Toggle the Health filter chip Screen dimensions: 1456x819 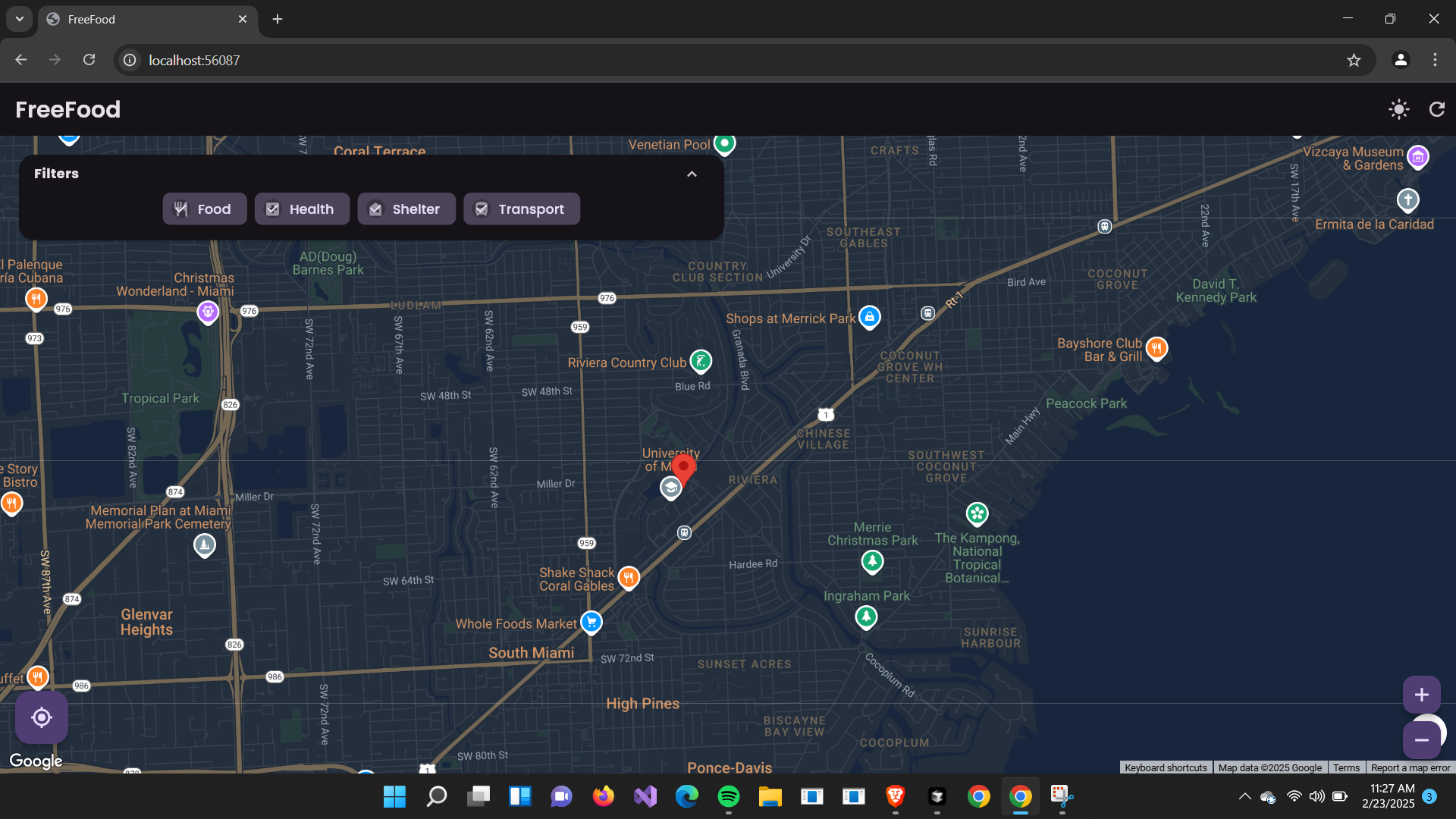(x=302, y=209)
